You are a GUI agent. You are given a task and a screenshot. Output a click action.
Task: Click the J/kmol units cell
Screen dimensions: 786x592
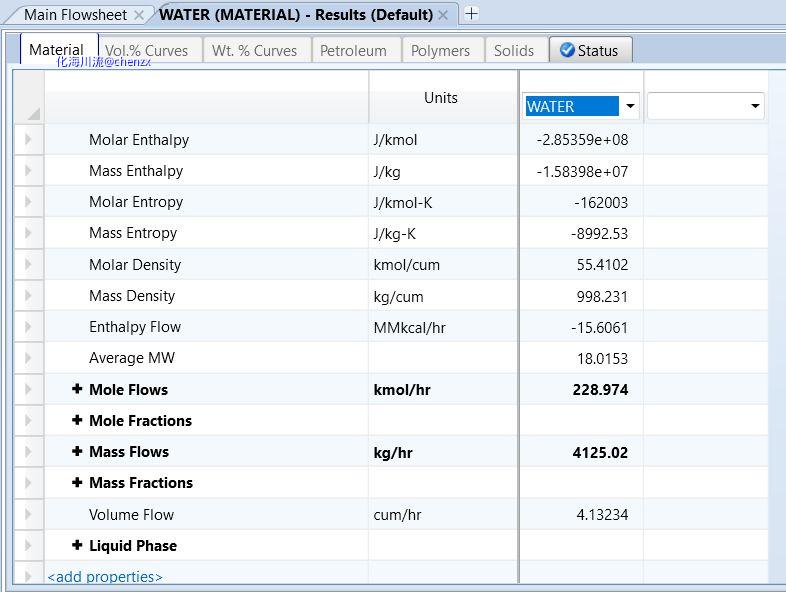point(443,139)
